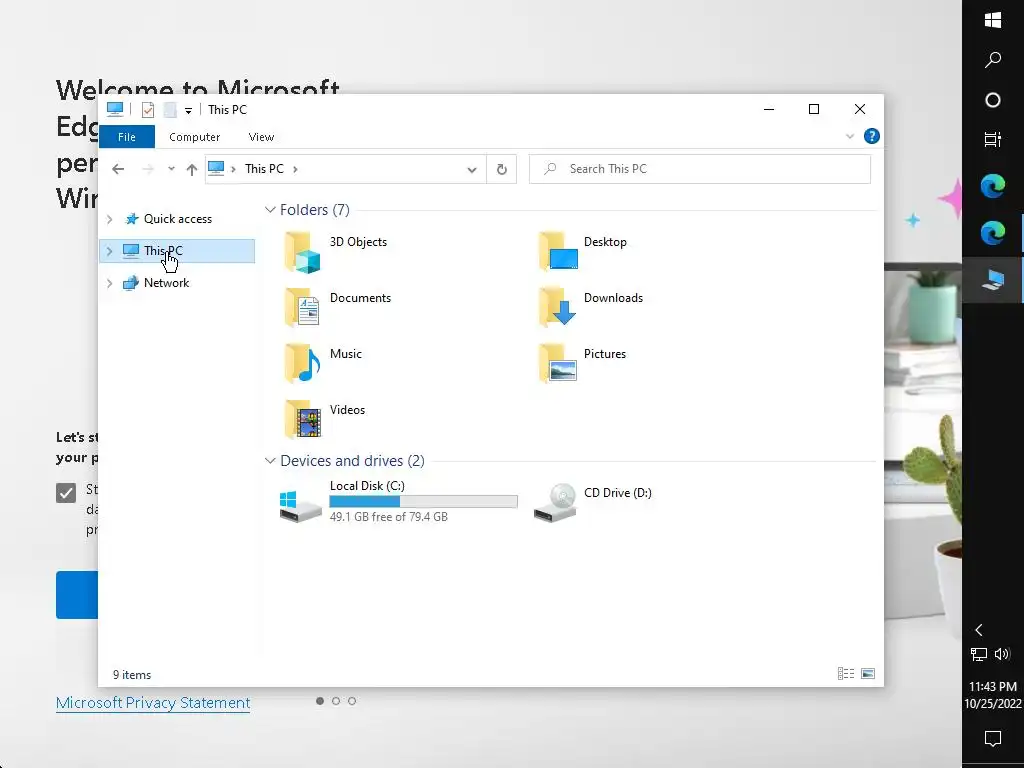Viewport: 1024px width, 768px height.
Task: Click This PC breadcrumb in address bar
Action: [x=264, y=168]
